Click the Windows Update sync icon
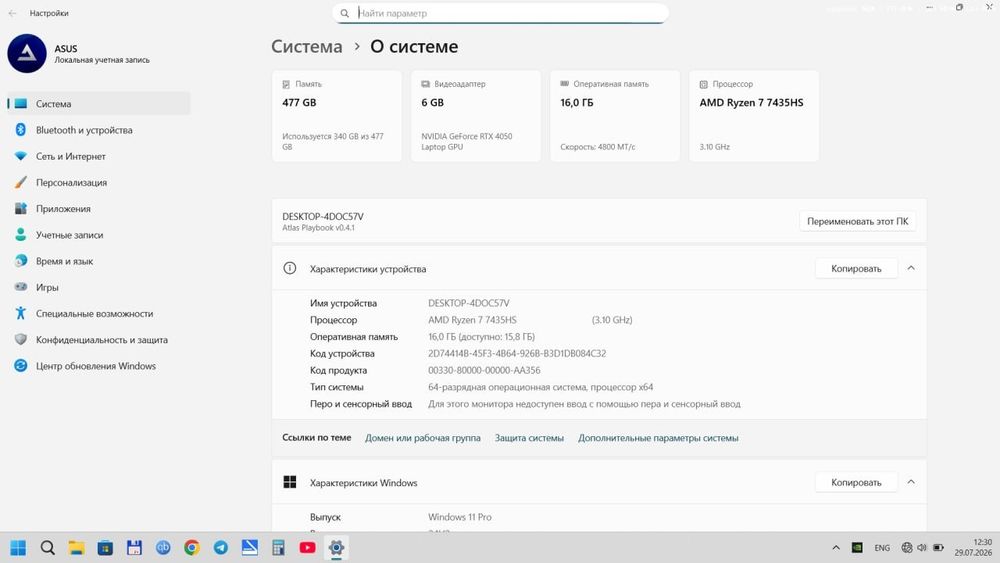The height and width of the screenshot is (563, 1000). pyautogui.click(x=20, y=366)
